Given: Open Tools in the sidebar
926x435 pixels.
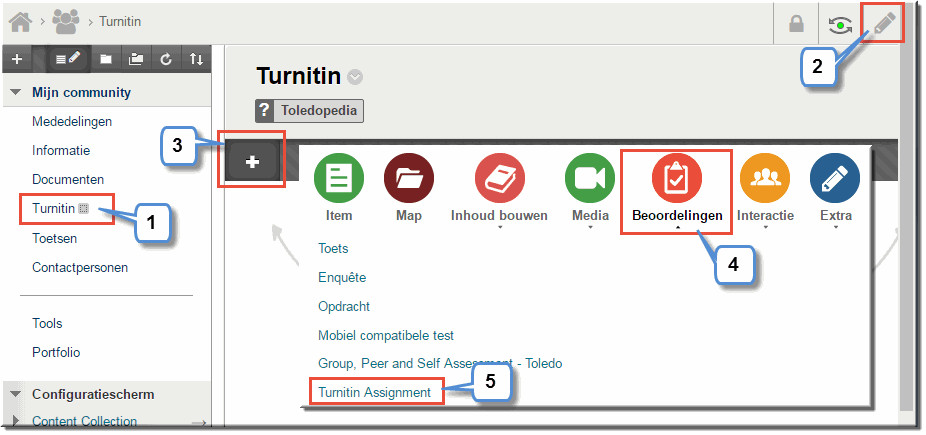Looking at the screenshot, I should click(47, 323).
